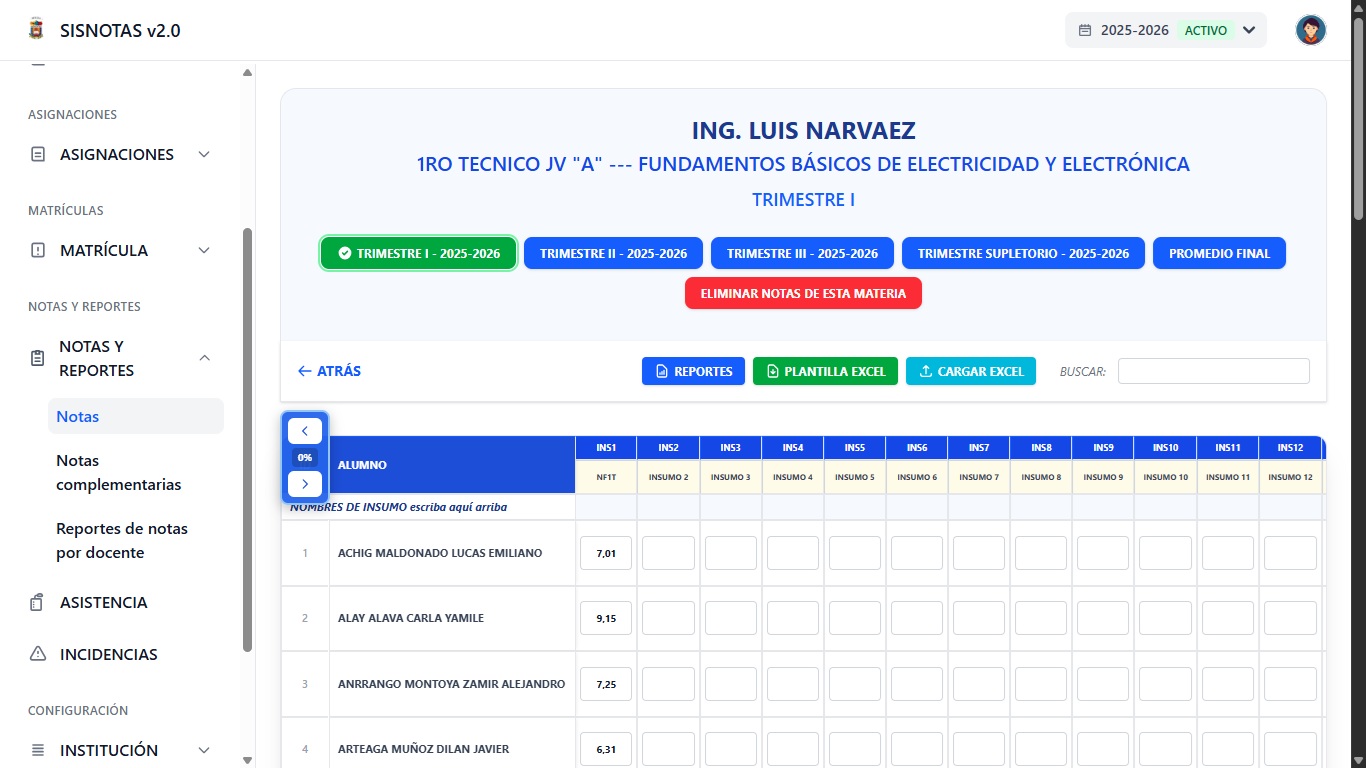
Task: Click the INS3 grade field for Alay Alava
Action: click(730, 618)
